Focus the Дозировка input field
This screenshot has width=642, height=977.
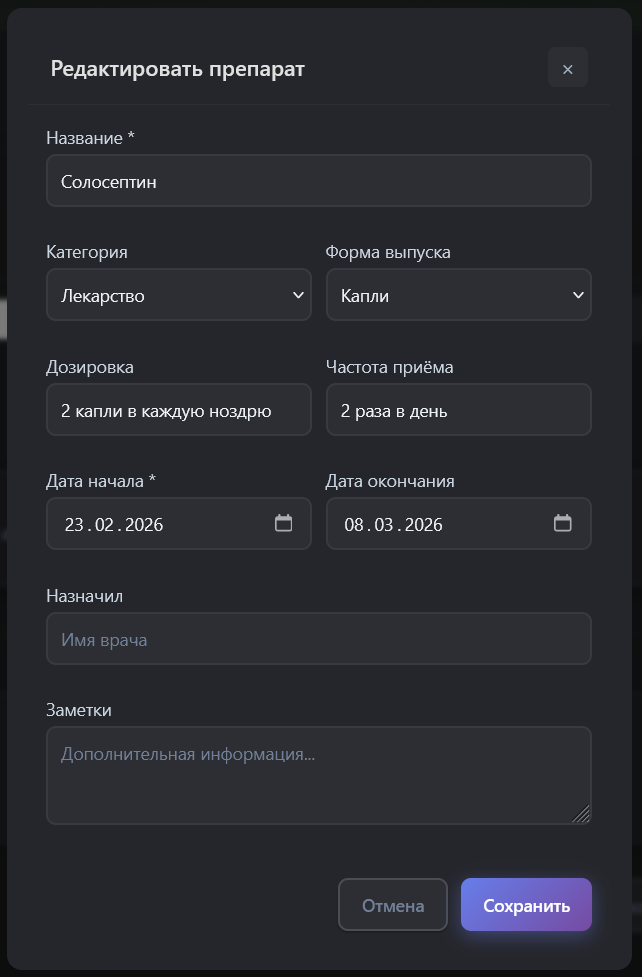pyautogui.click(x=179, y=410)
